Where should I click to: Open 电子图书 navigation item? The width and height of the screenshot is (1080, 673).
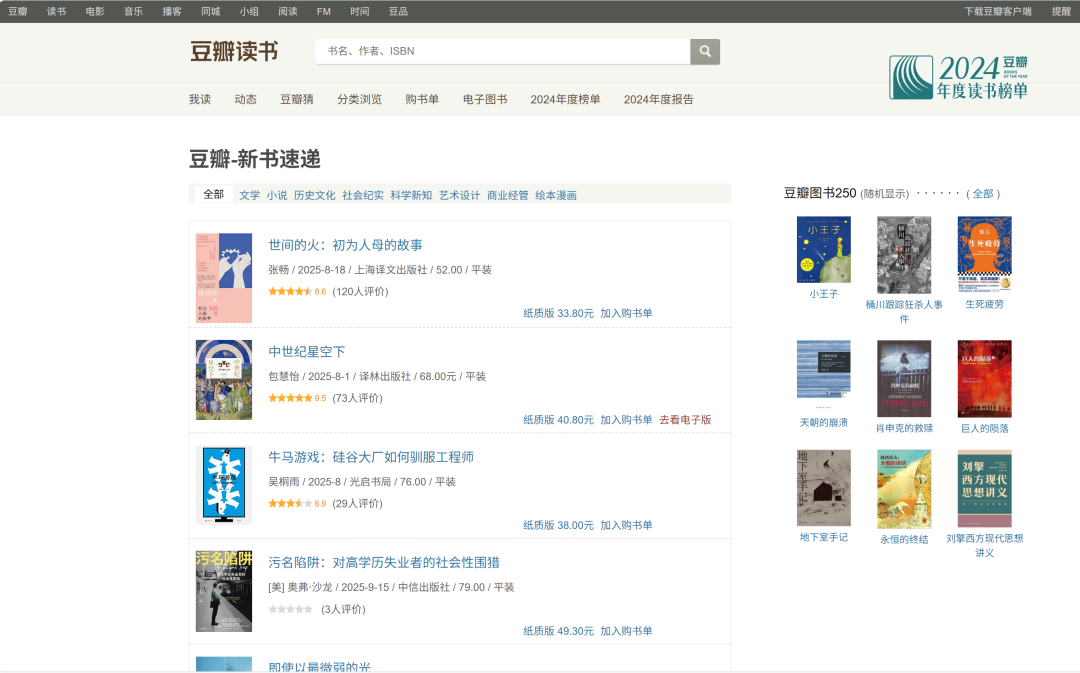pos(485,99)
